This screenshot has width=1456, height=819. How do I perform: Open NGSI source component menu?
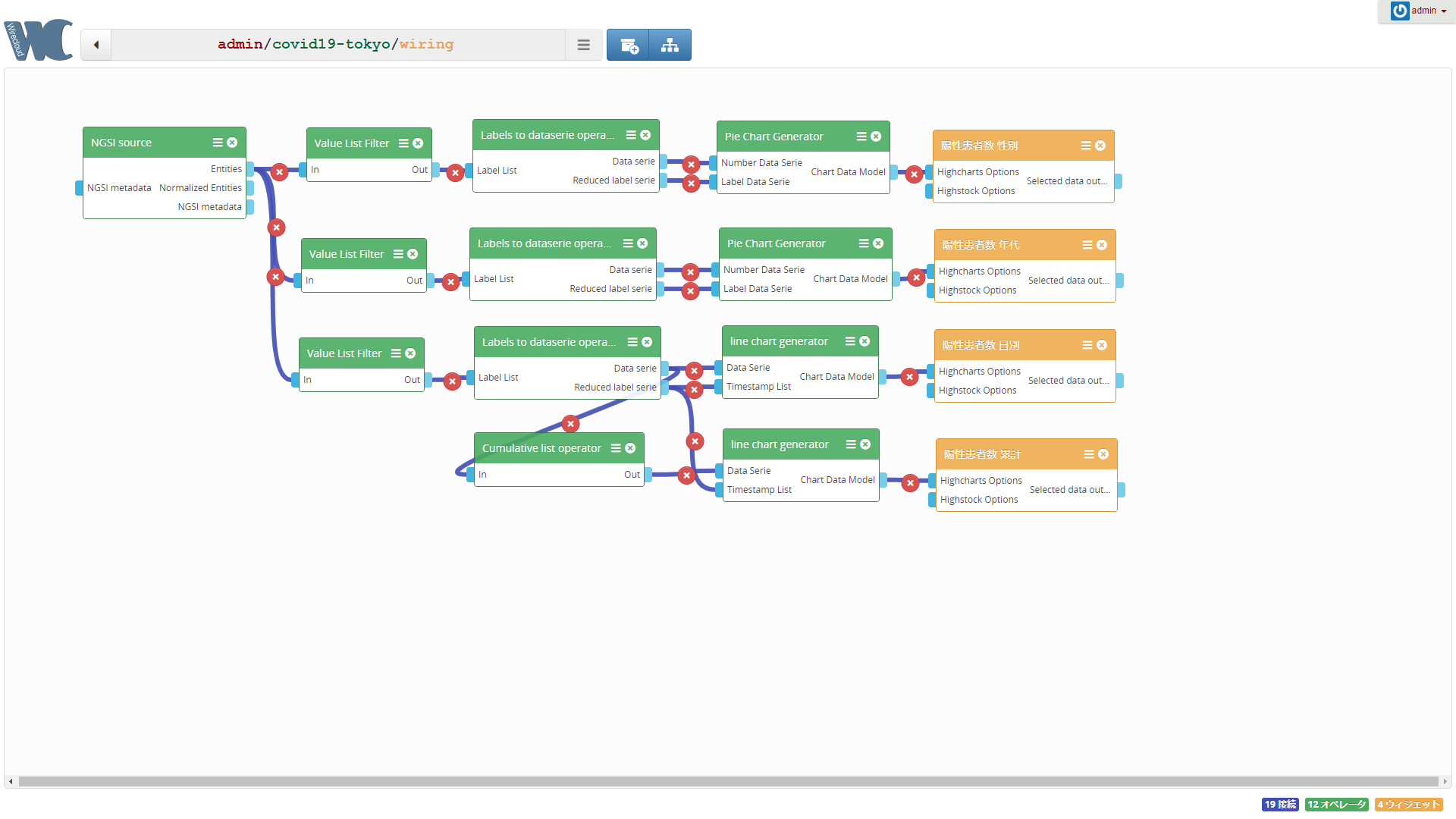tap(218, 143)
